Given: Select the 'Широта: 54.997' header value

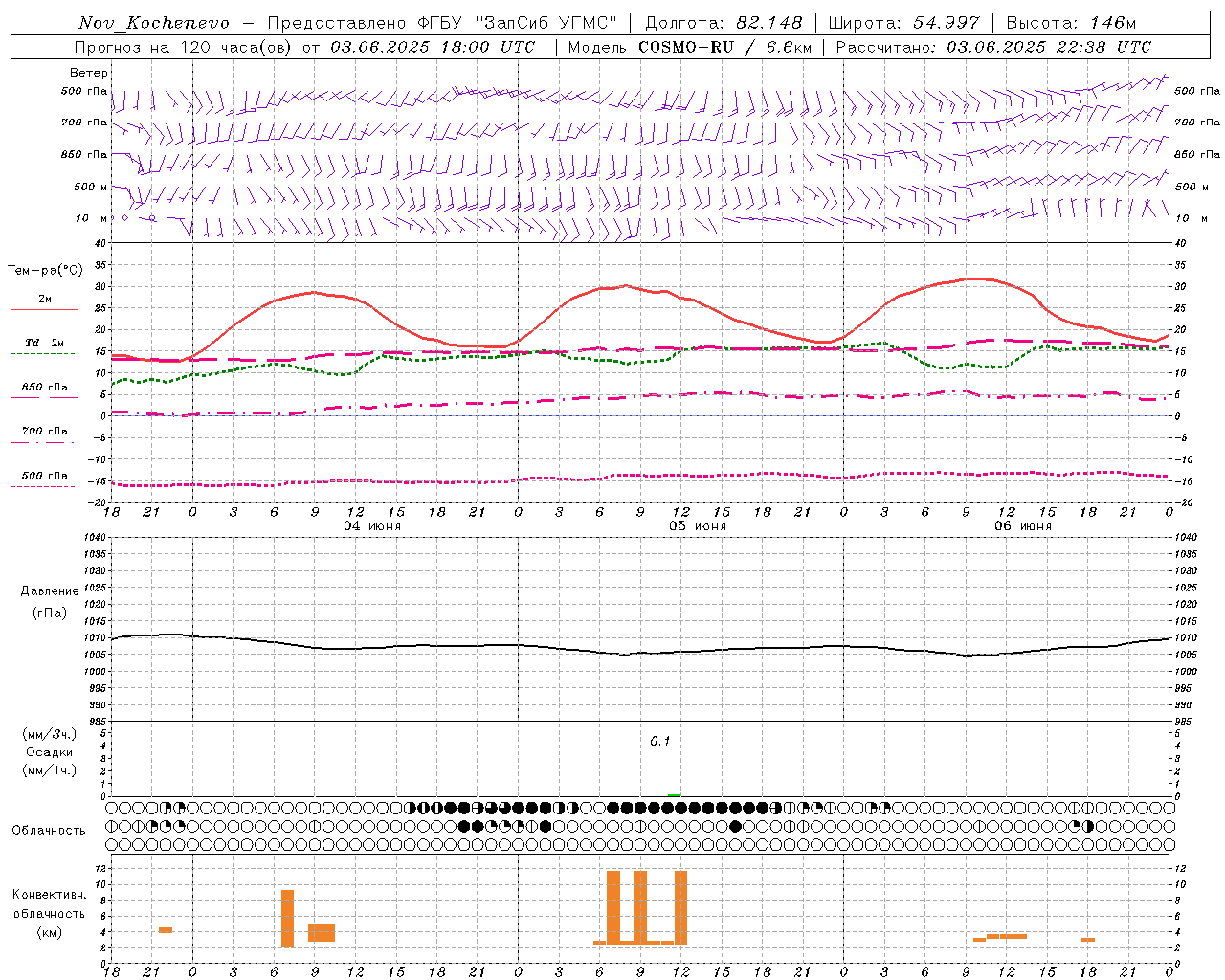Looking at the screenshot, I should coord(904,23).
